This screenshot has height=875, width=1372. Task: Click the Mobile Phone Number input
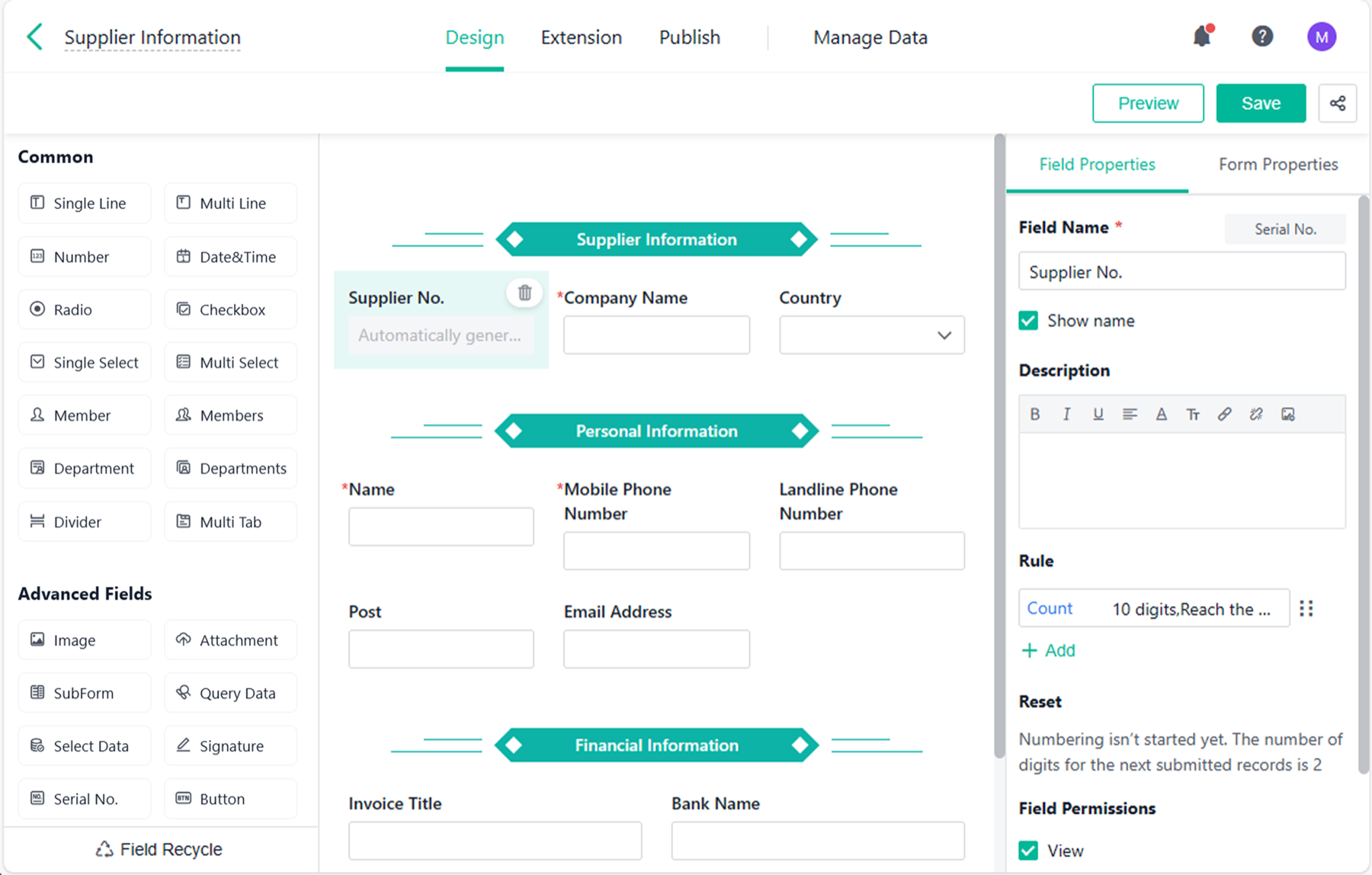[656, 550]
